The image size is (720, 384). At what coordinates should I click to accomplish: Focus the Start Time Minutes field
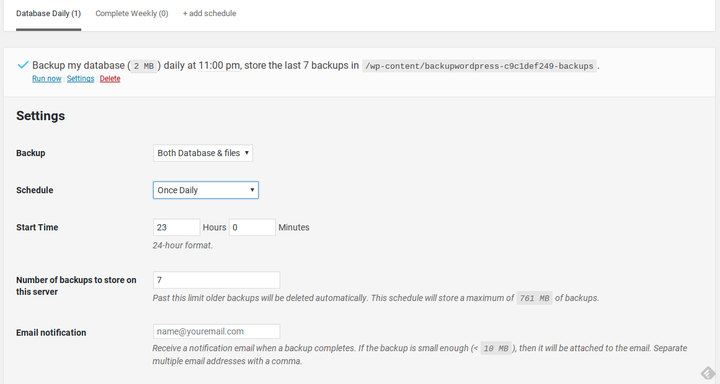coord(252,227)
